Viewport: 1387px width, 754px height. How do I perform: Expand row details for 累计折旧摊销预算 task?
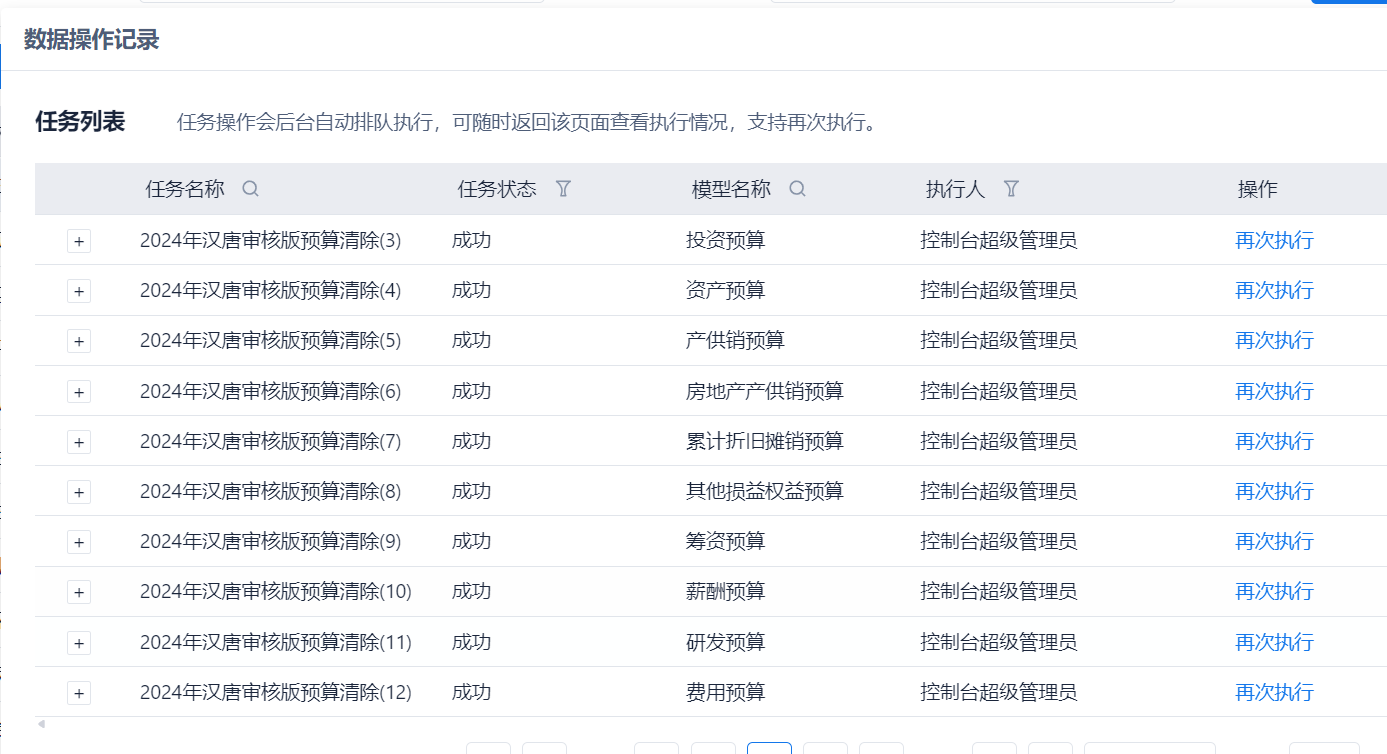coord(79,442)
